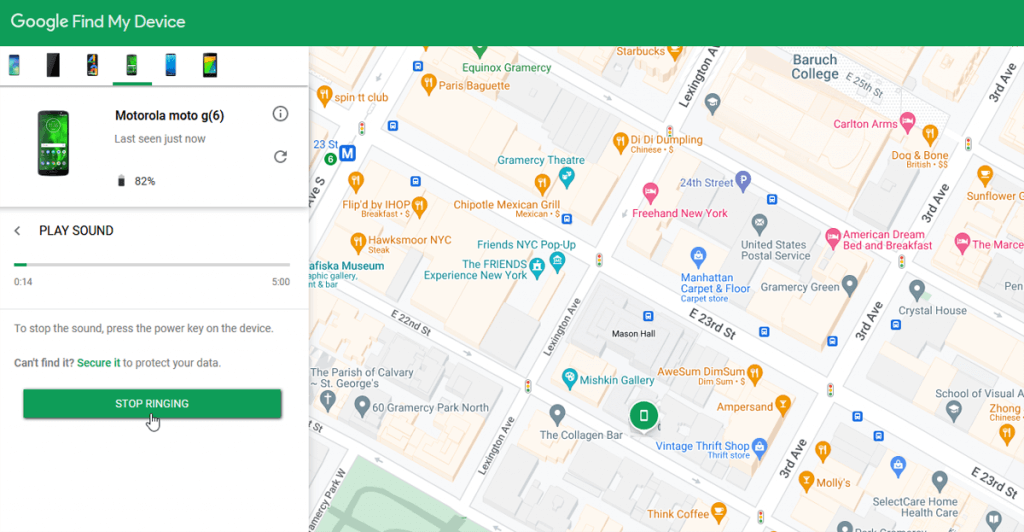Click the green phone location marker on map
Image resolution: width=1024 pixels, height=532 pixels.
tap(644, 415)
